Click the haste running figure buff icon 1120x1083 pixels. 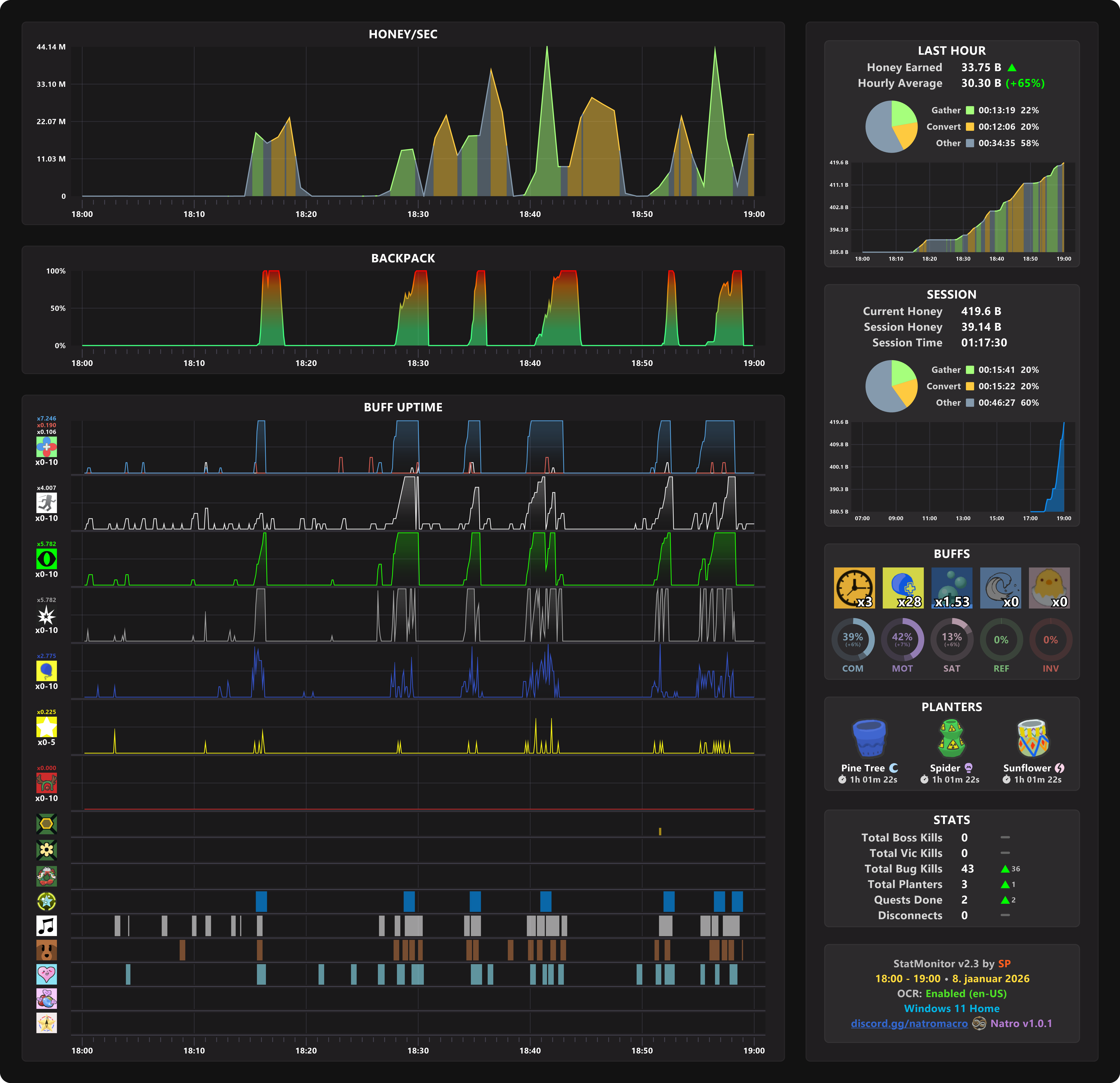[46, 502]
